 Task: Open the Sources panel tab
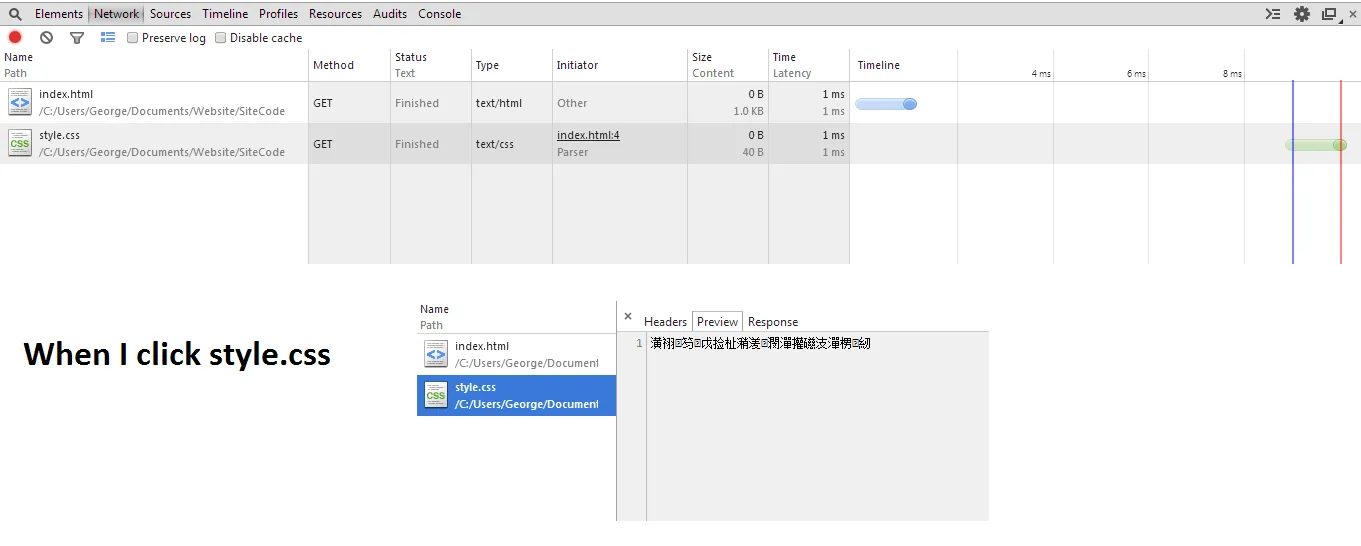pos(170,14)
